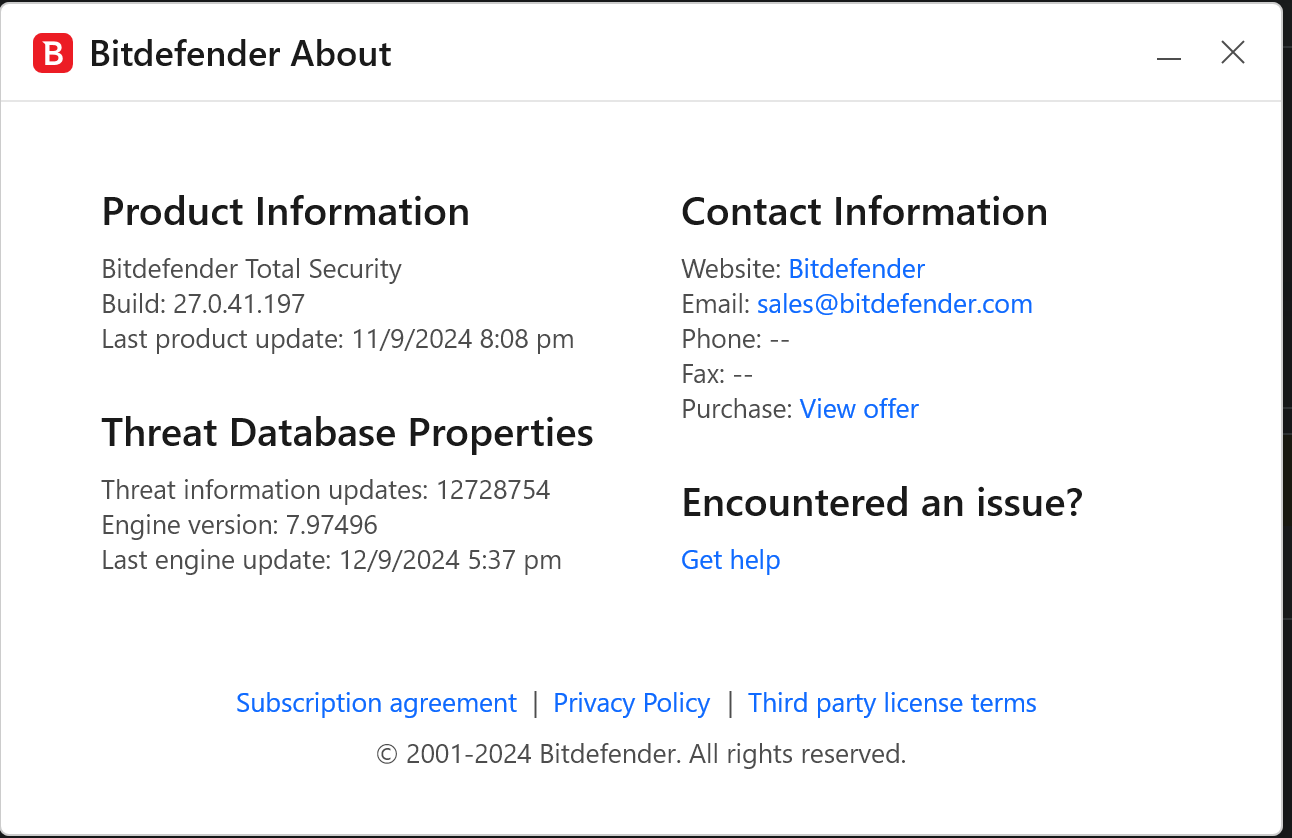Viewport: 1292px width, 838px height.
Task: Click the Build 27.0.41.197 text
Action: (203, 304)
